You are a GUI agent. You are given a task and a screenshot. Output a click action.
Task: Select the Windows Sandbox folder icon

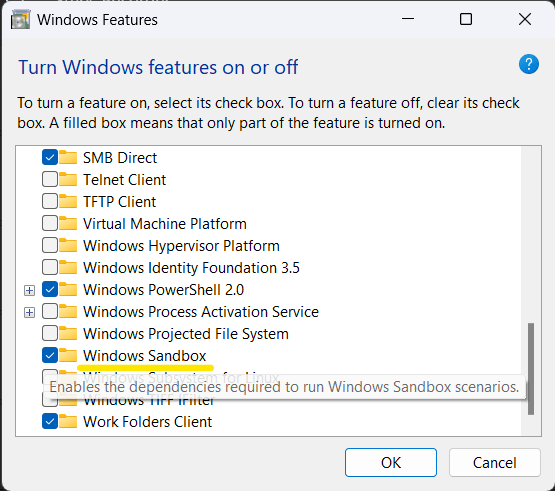(x=68, y=355)
